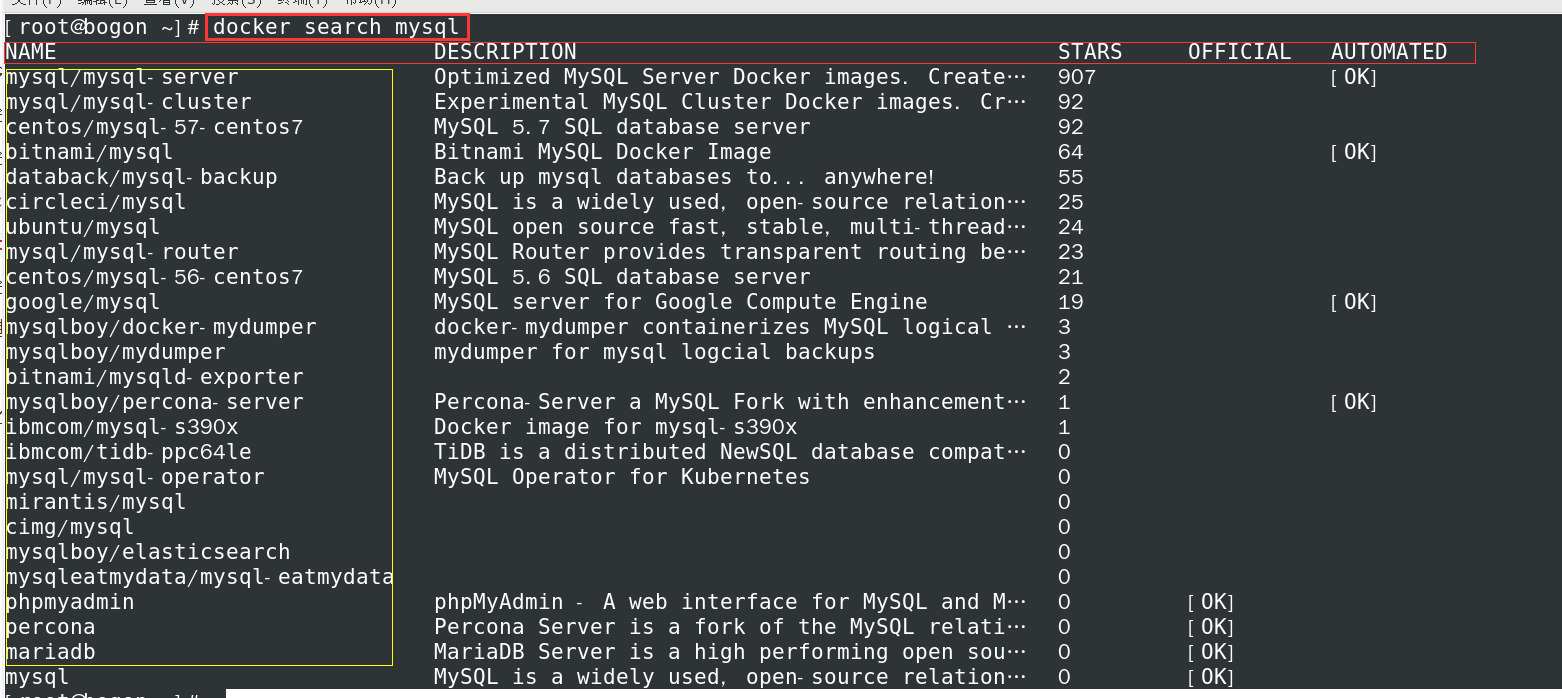Select the star count '64'
This screenshot has height=698, width=1562.
click(x=1071, y=152)
